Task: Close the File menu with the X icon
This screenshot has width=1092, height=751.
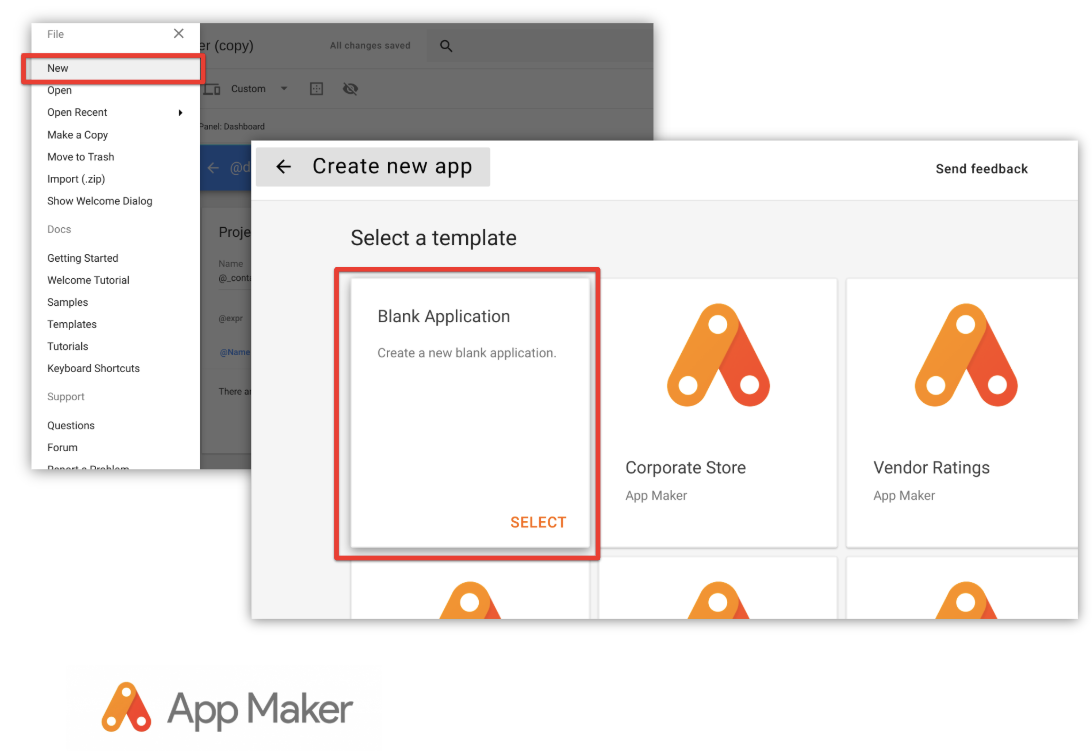Action: (x=178, y=33)
